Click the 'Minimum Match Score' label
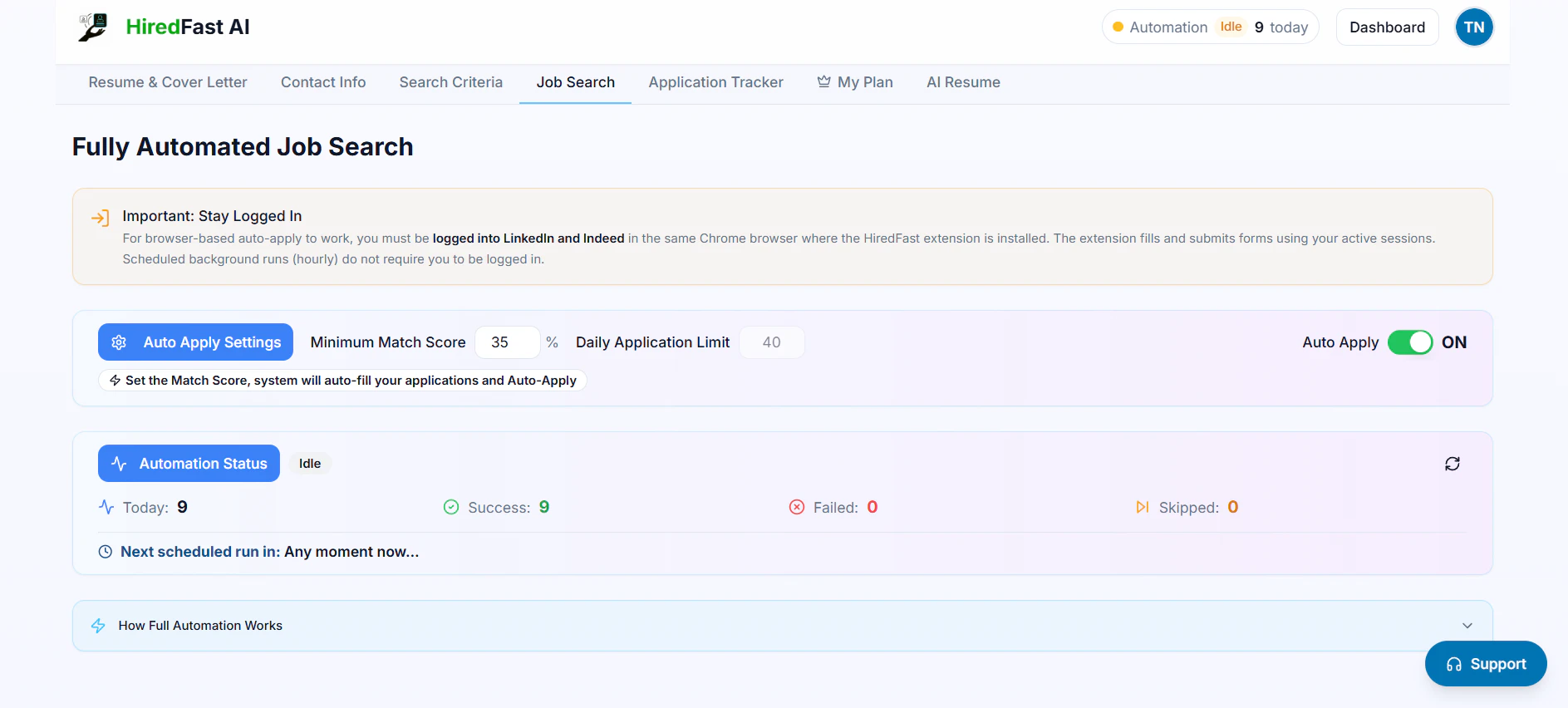 388,342
